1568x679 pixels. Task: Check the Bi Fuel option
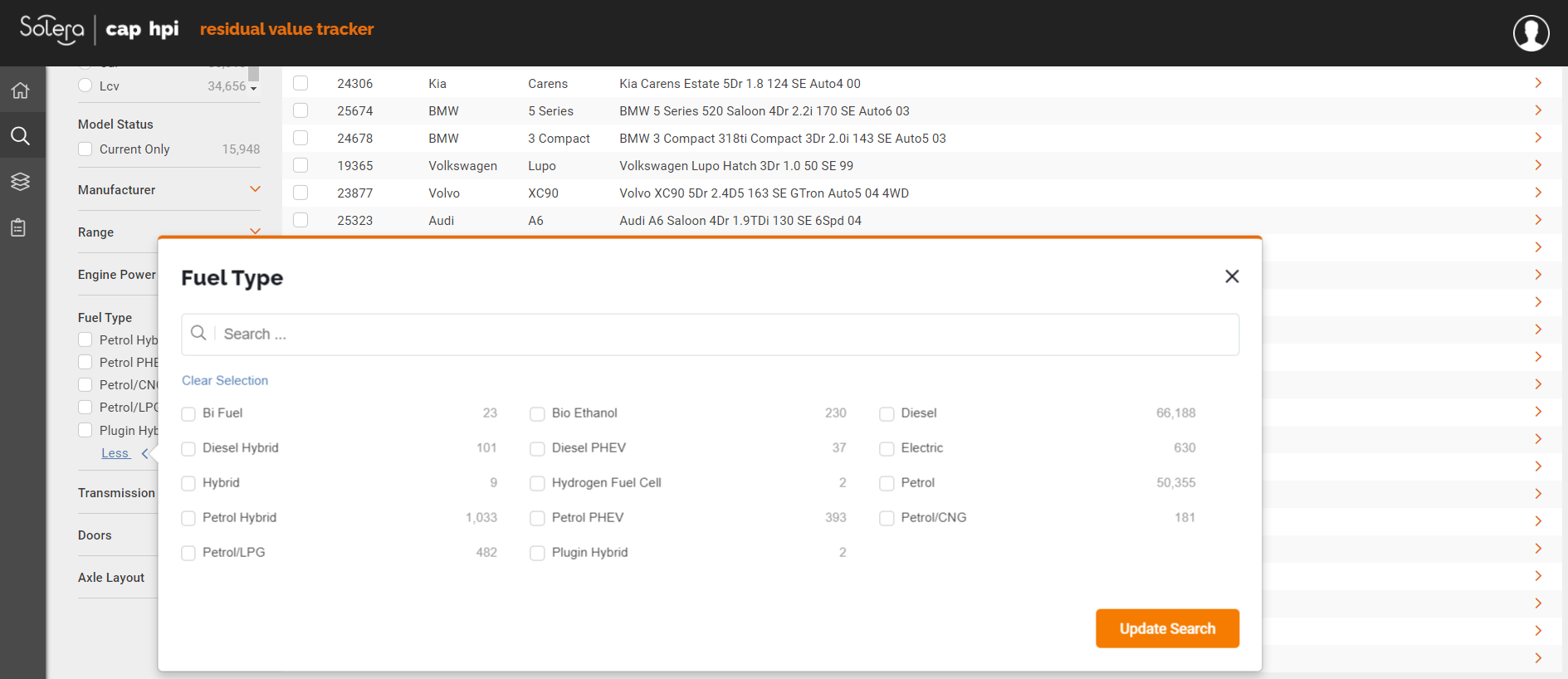pyautogui.click(x=188, y=413)
